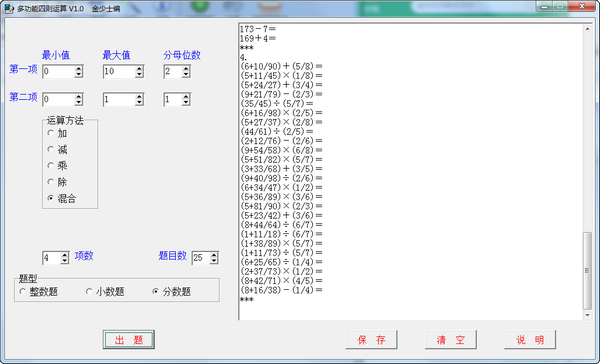The height and width of the screenshot is (364, 600).
Task: Click the line "(8+16/38)-(1/4)="
Action: tap(281, 290)
